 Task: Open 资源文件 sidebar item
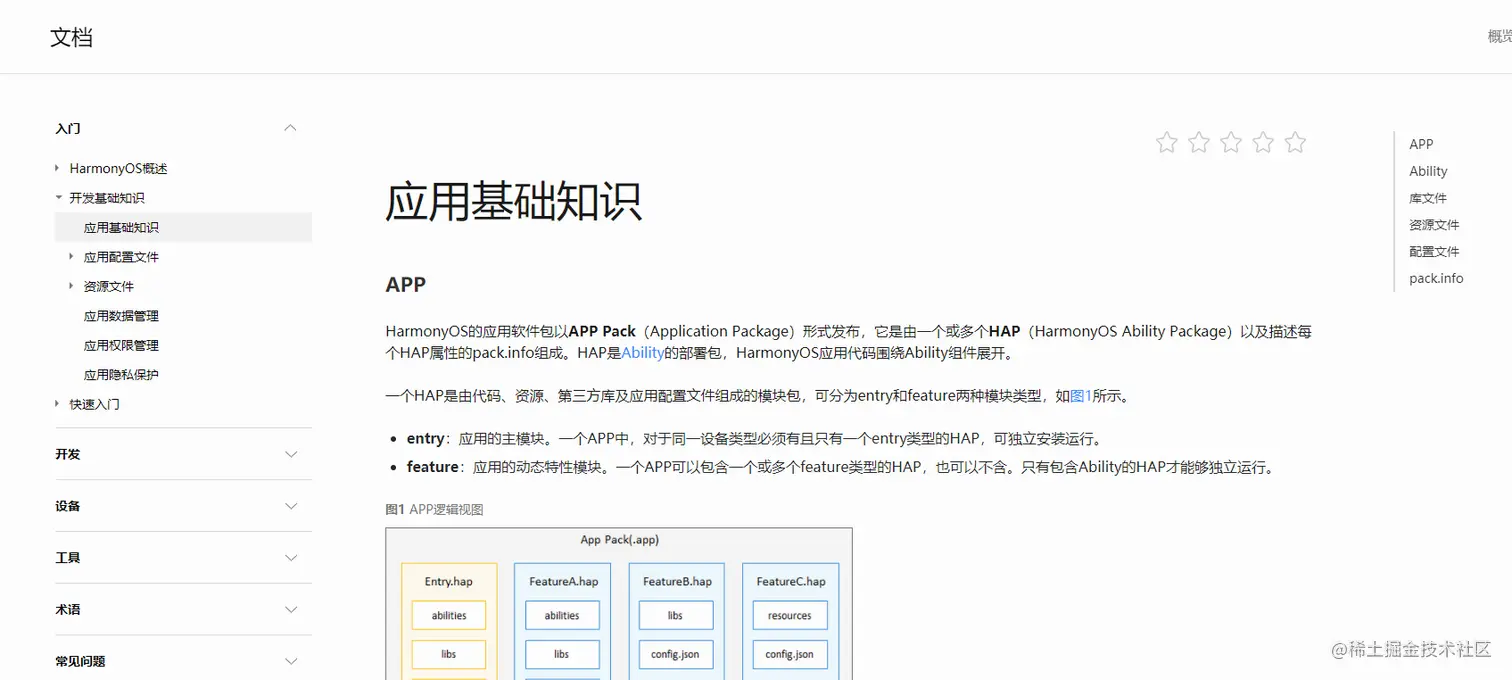click(109, 286)
